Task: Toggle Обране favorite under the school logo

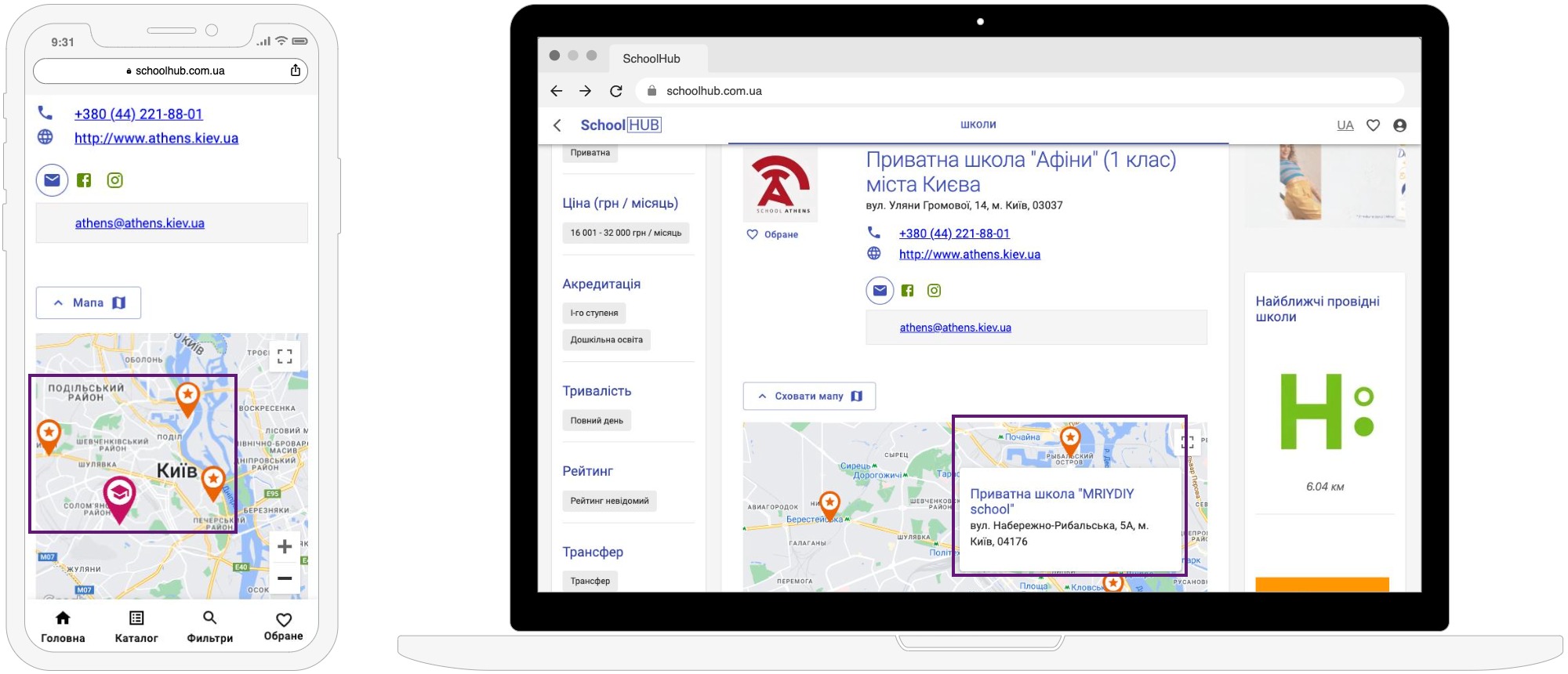Action: pyautogui.click(x=772, y=234)
